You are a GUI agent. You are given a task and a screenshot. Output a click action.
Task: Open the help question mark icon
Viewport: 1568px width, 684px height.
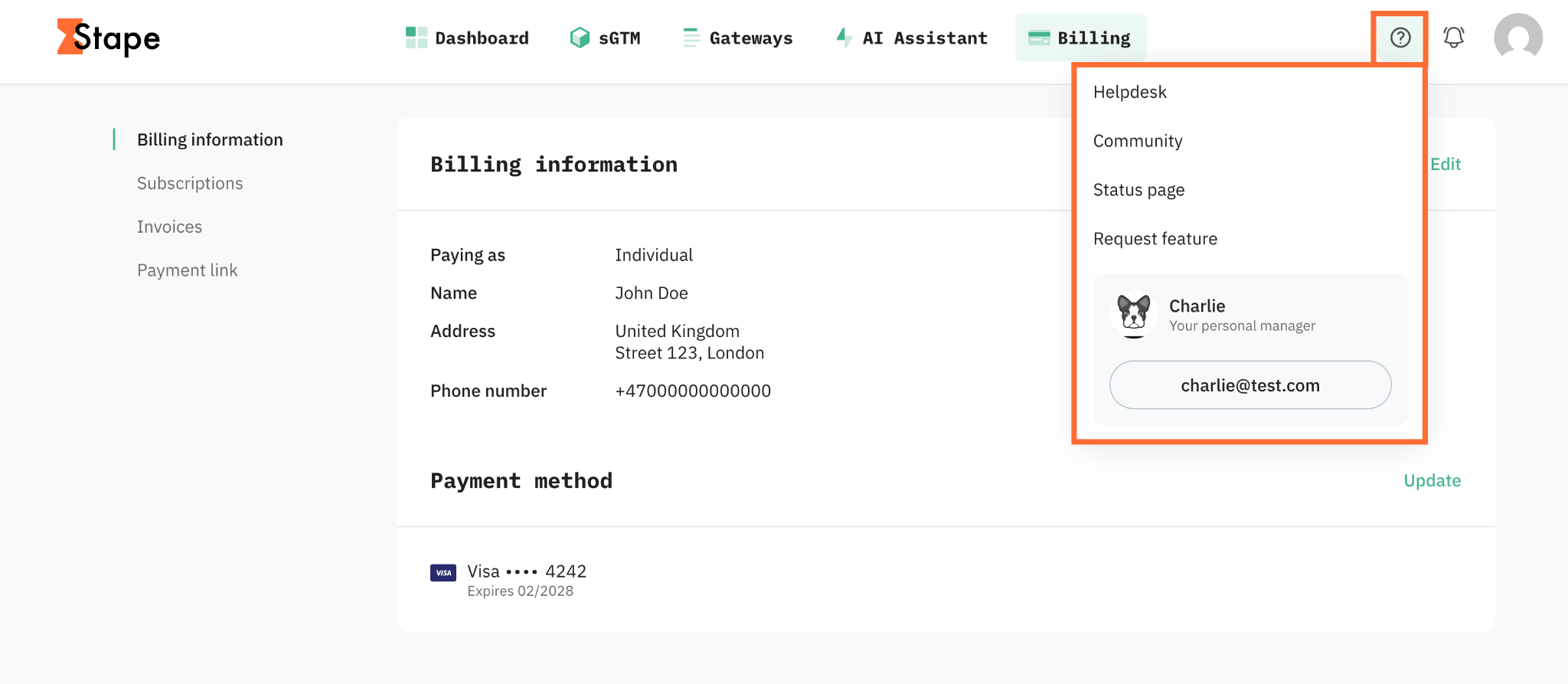[1400, 38]
